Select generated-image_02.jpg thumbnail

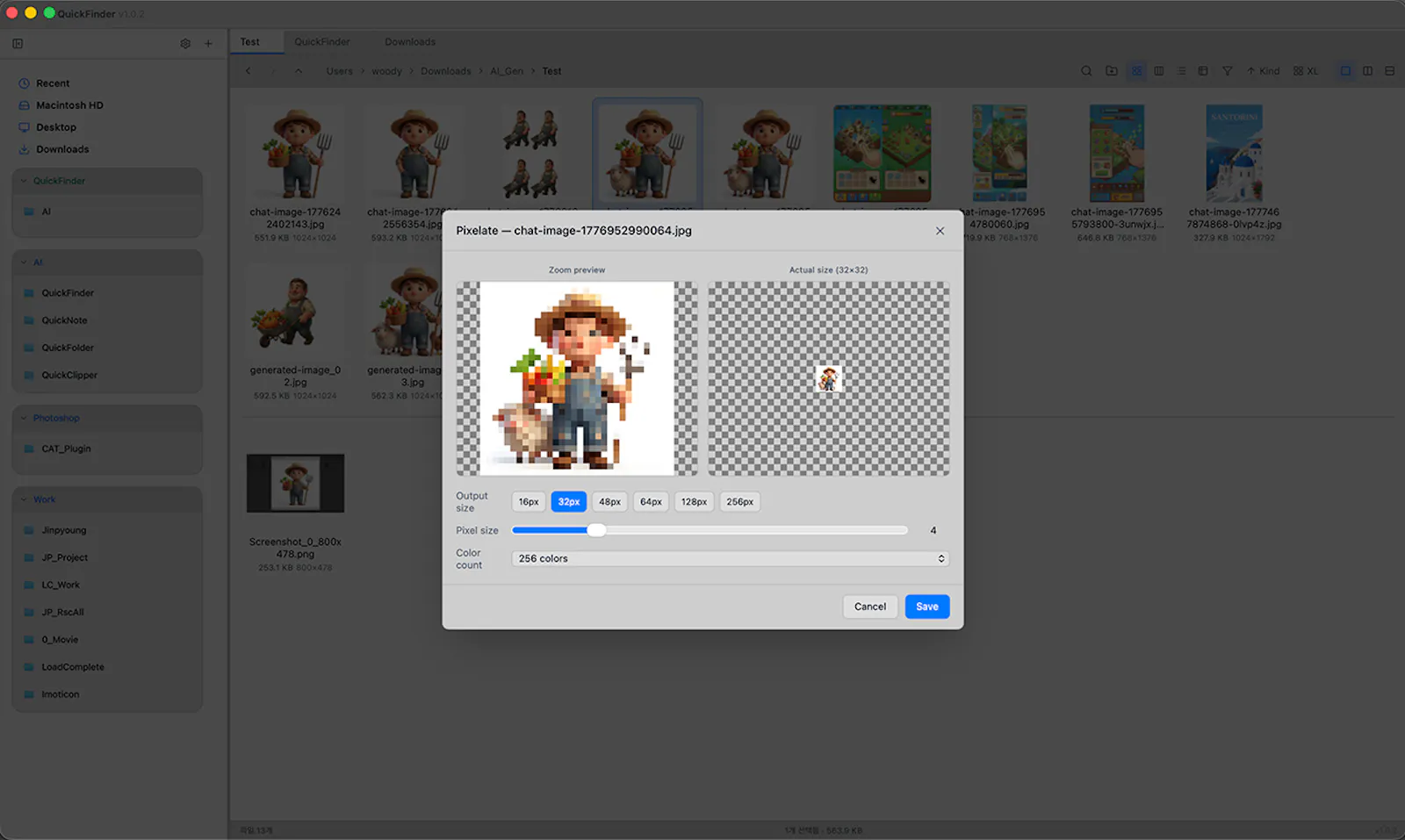point(295,312)
